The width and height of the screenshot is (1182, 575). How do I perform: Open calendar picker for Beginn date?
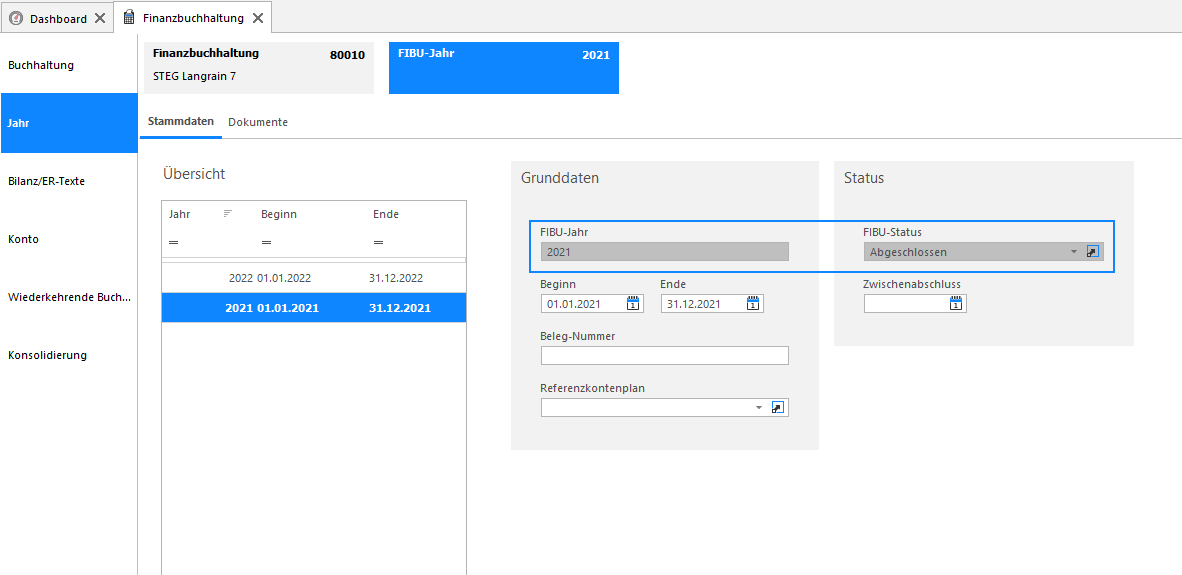pyautogui.click(x=632, y=304)
